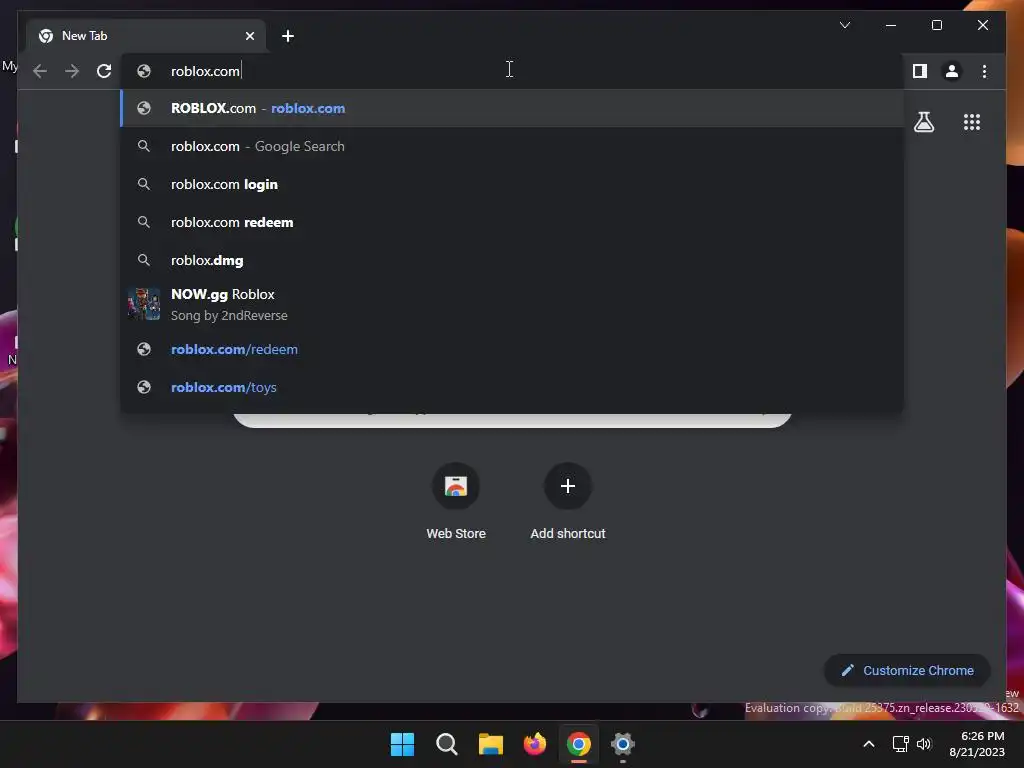This screenshot has height=768, width=1024.
Task: Choose NOW.gg Roblox song suggestion
Action: pos(512,304)
